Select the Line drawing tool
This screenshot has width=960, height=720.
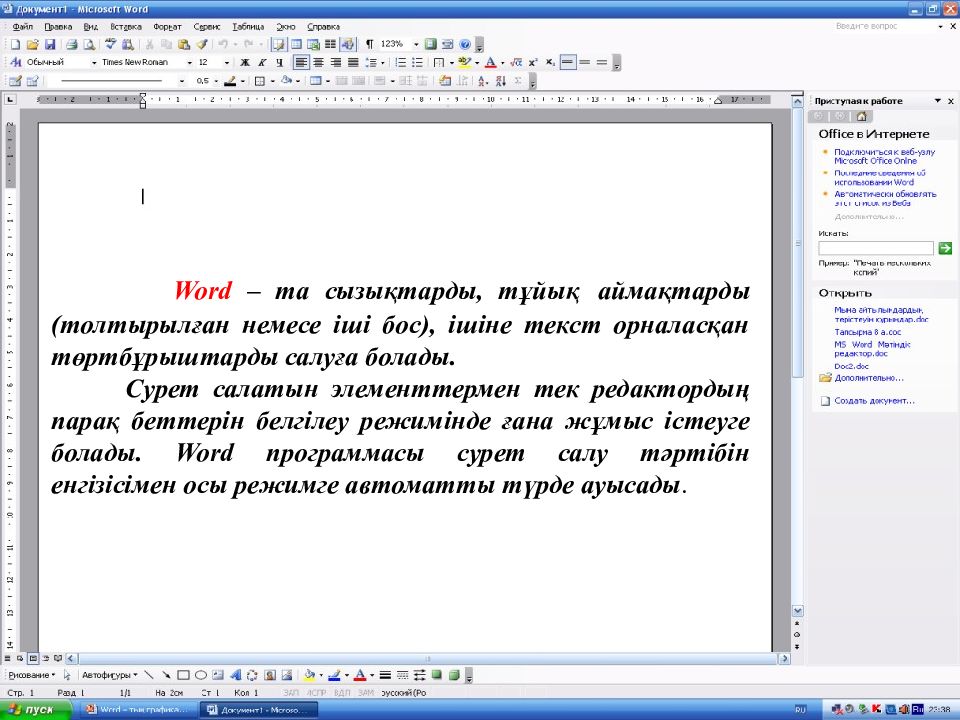click(149, 675)
